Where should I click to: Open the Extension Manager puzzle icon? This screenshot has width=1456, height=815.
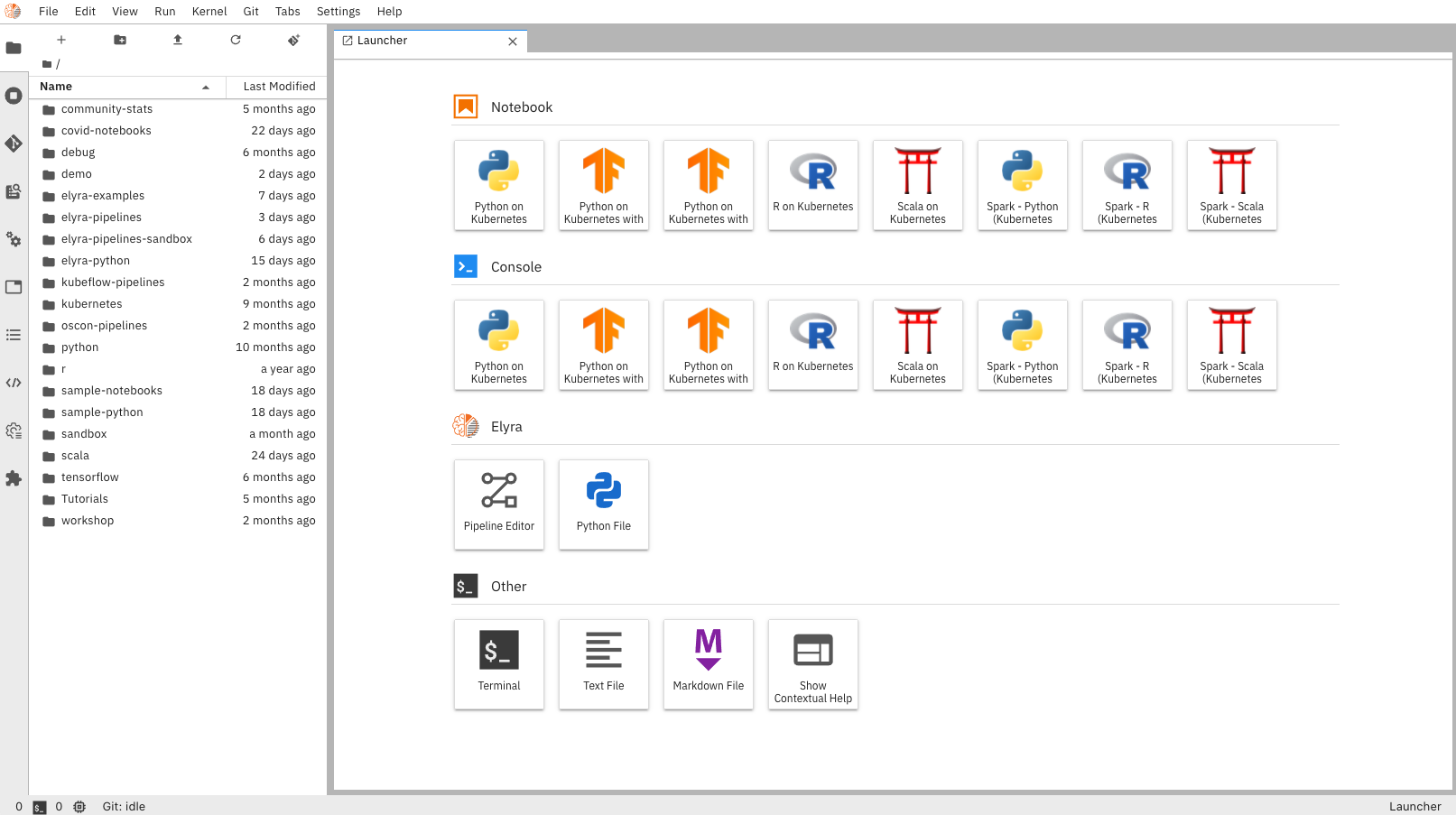point(14,478)
